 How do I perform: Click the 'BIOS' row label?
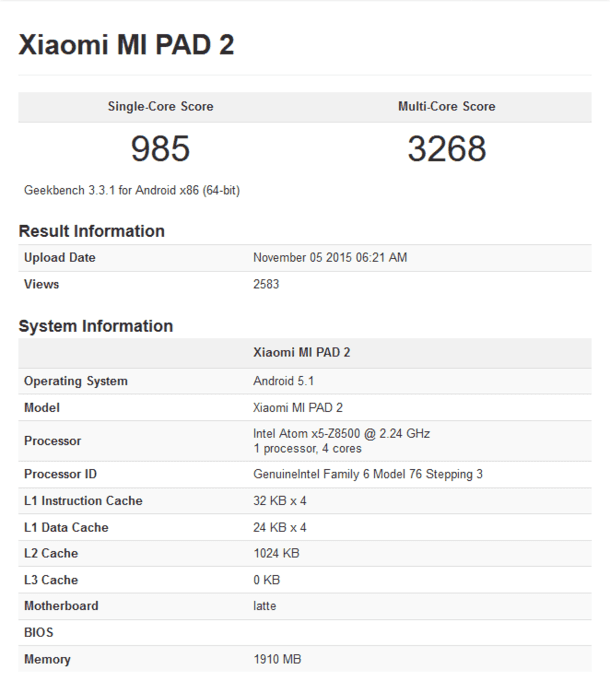tap(38, 632)
